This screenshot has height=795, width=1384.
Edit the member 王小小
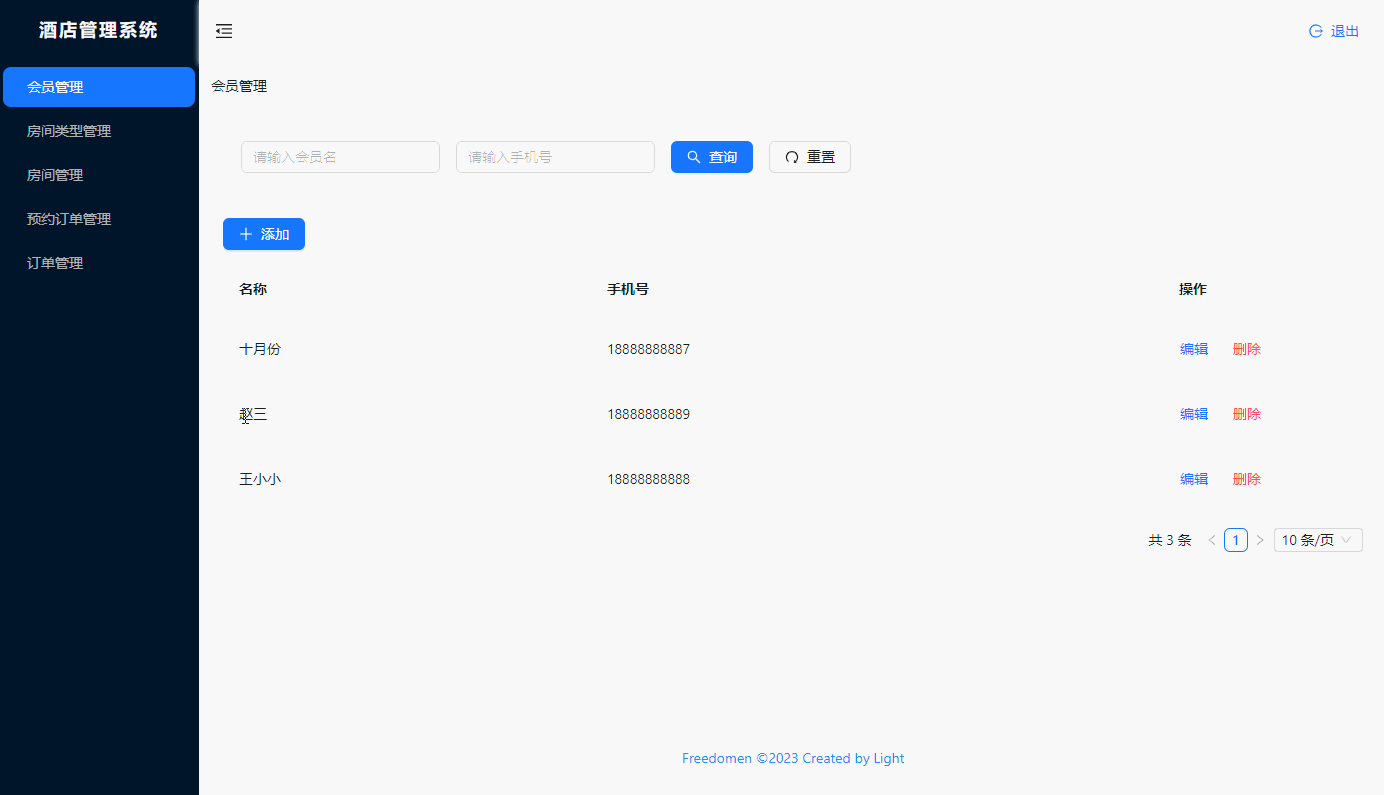click(1194, 479)
